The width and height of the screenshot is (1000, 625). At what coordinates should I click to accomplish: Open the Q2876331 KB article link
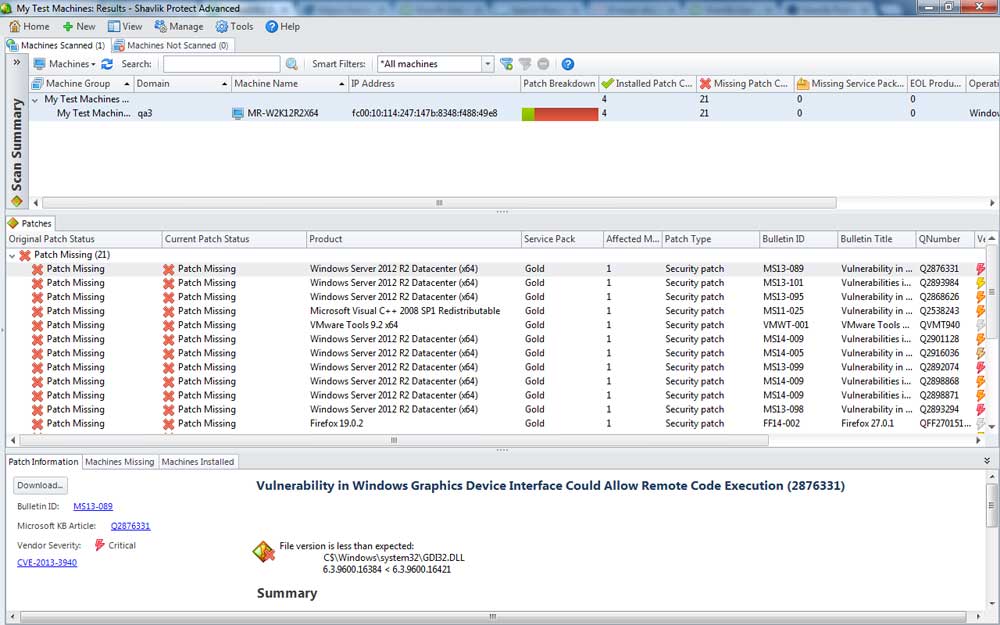131,526
